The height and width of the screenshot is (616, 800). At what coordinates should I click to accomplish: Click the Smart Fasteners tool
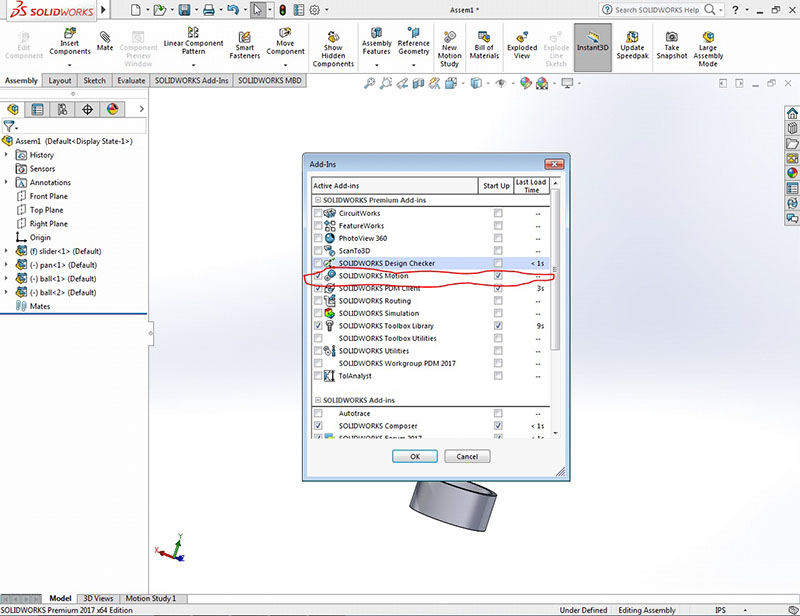point(244,45)
